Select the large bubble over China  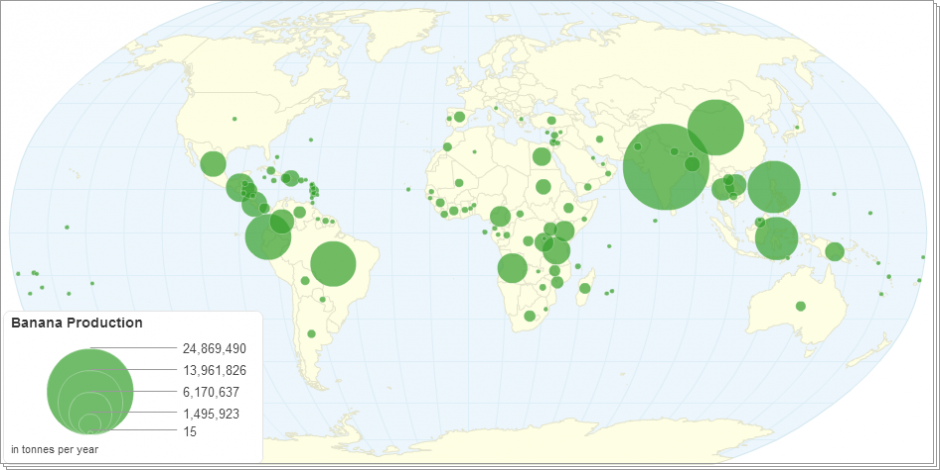[716, 129]
